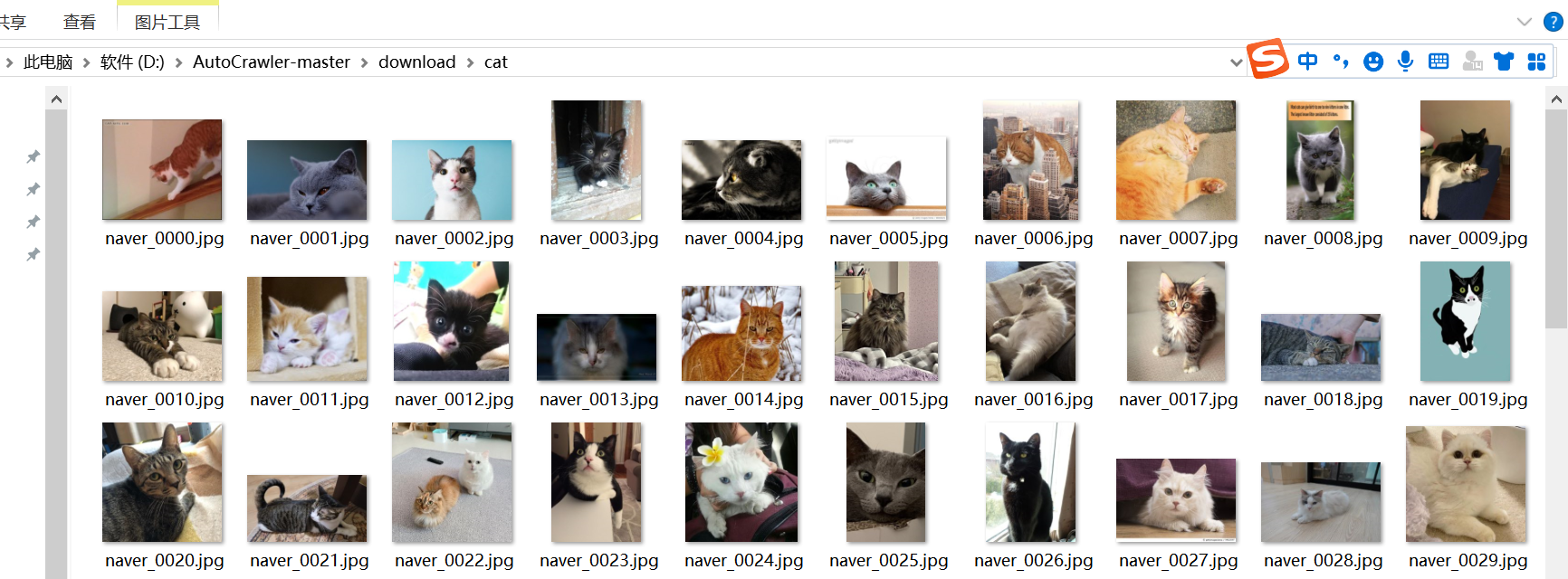Select the naver_0014.jpg thumbnail
Viewport: 1568px width, 579px height.
coord(741,333)
